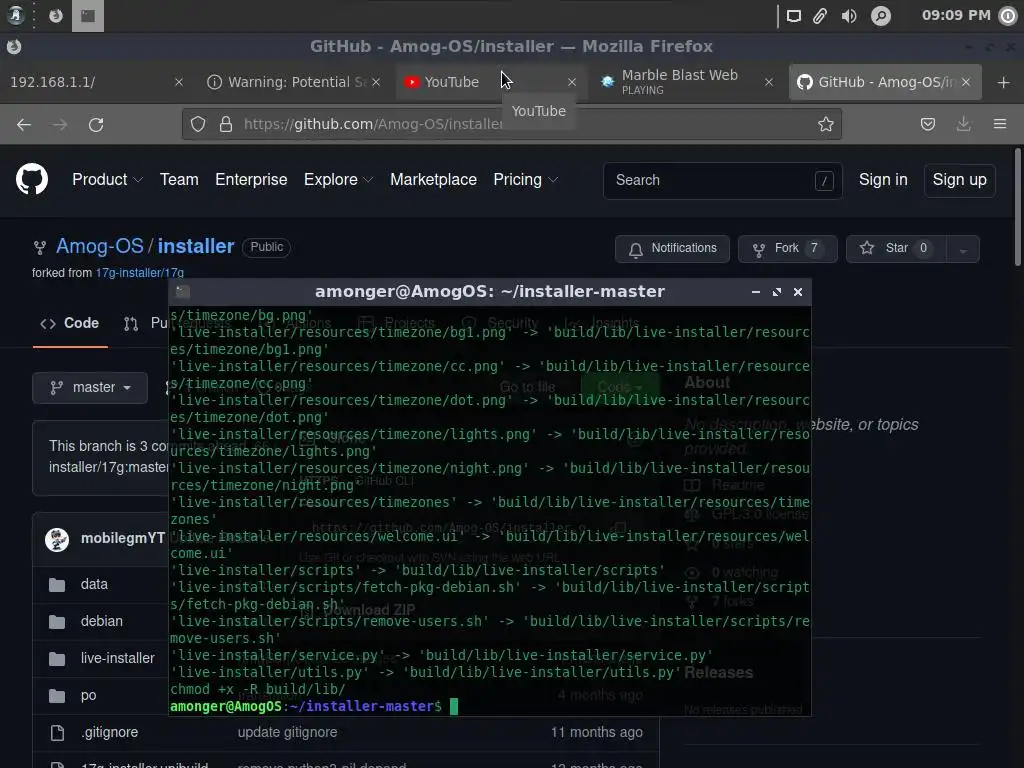Click the Firefox back arrow button

[x=24, y=124]
